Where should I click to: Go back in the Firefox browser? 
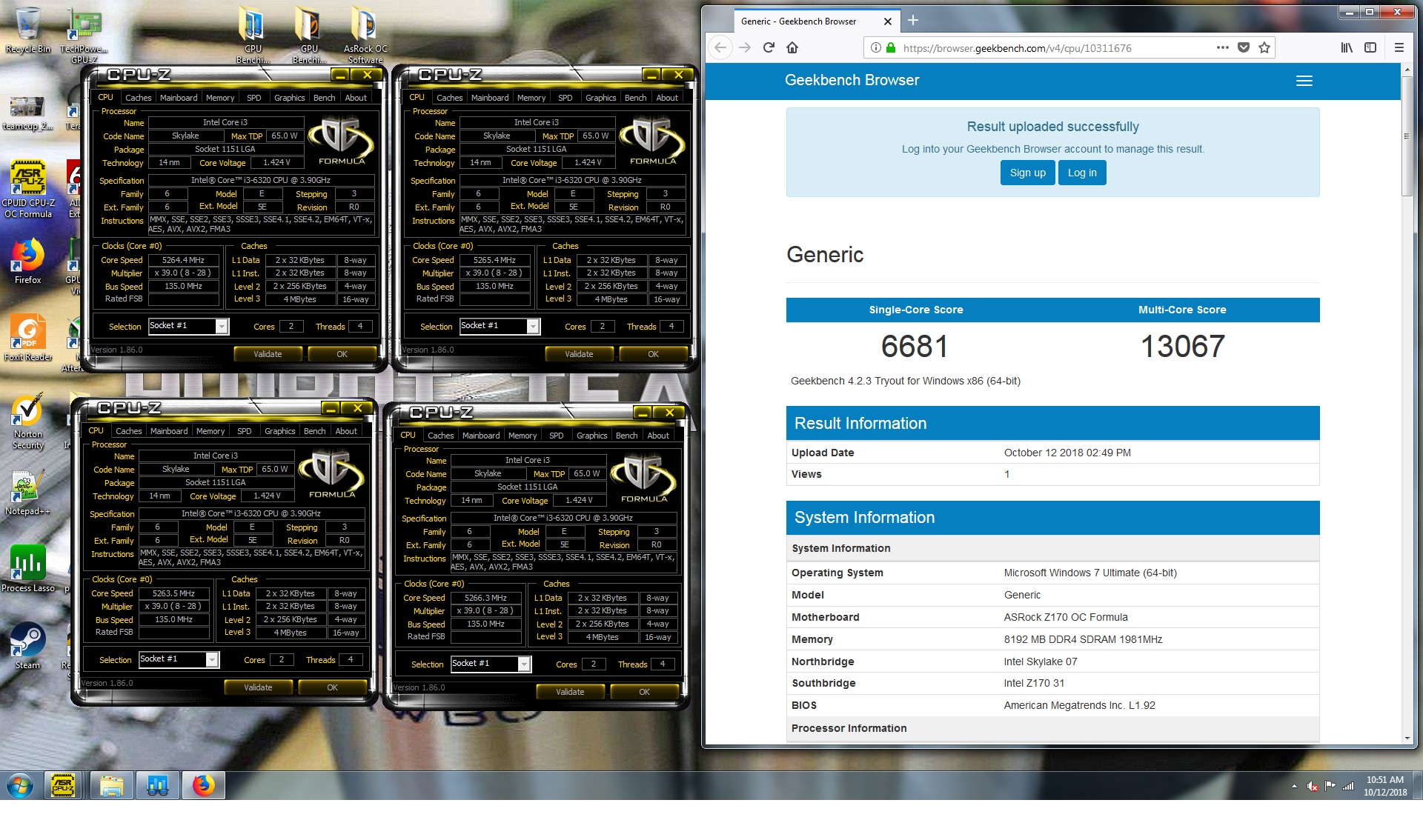click(x=720, y=47)
